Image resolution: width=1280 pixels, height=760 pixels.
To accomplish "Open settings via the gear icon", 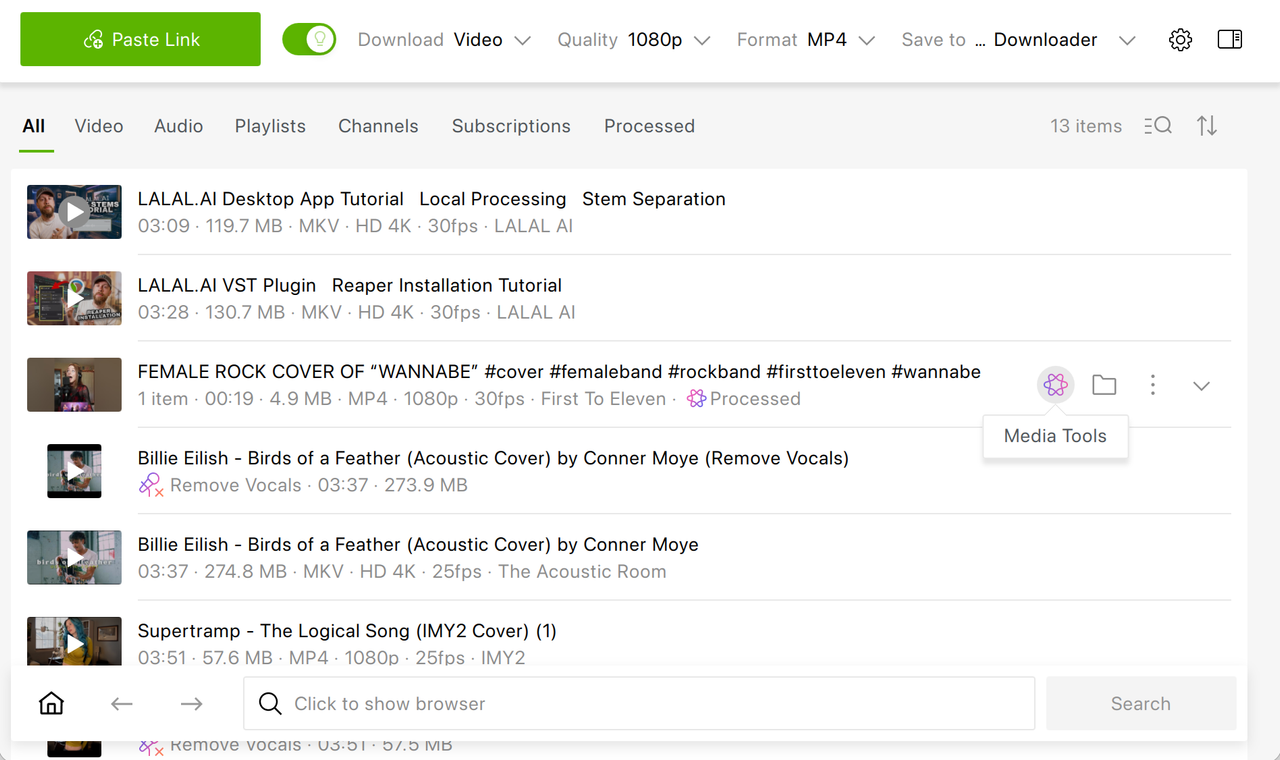I will pos(1180,40).
